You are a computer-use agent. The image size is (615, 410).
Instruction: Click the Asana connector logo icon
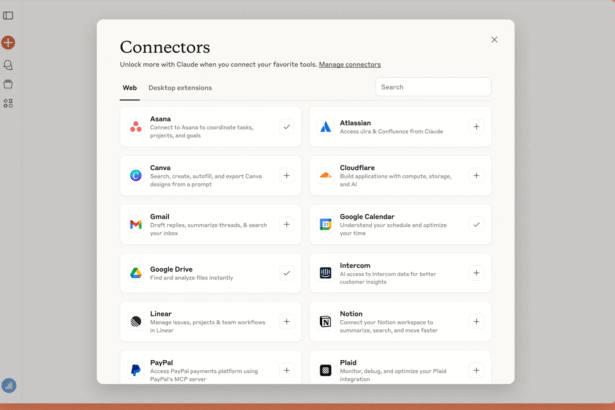click(136, 127)
